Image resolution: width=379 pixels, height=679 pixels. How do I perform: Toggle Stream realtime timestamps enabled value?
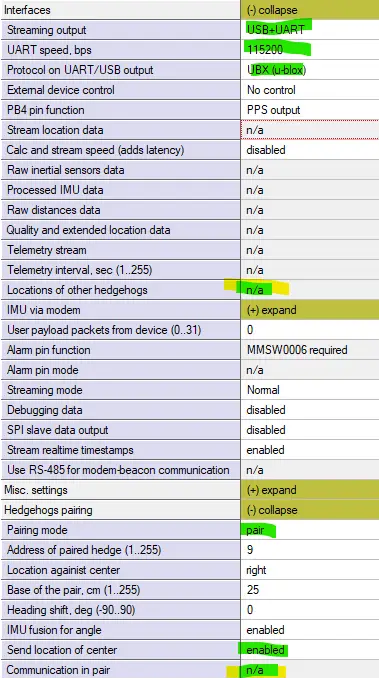(310, 450)
